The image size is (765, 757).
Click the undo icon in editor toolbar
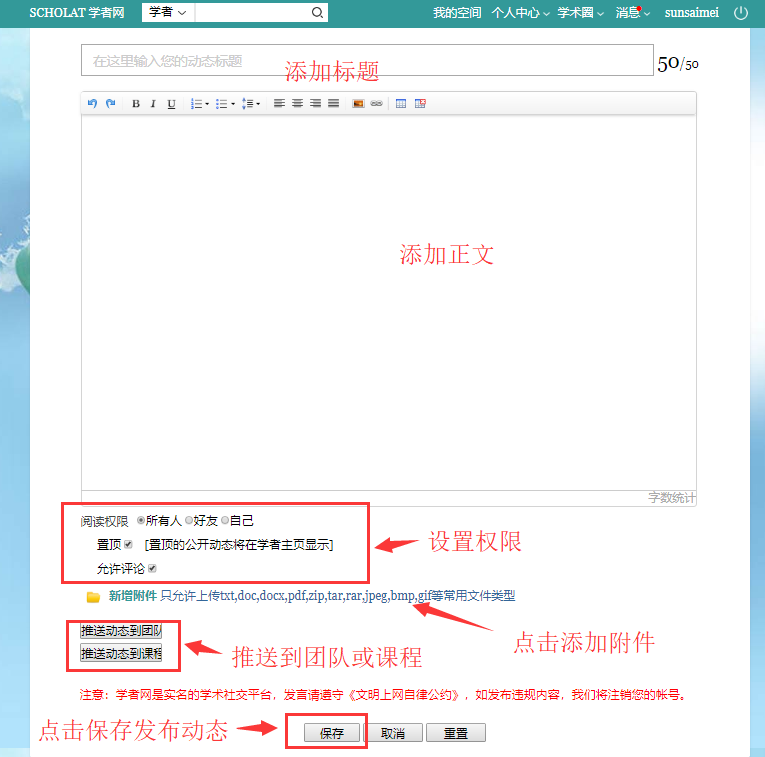(x=93, y=104)
